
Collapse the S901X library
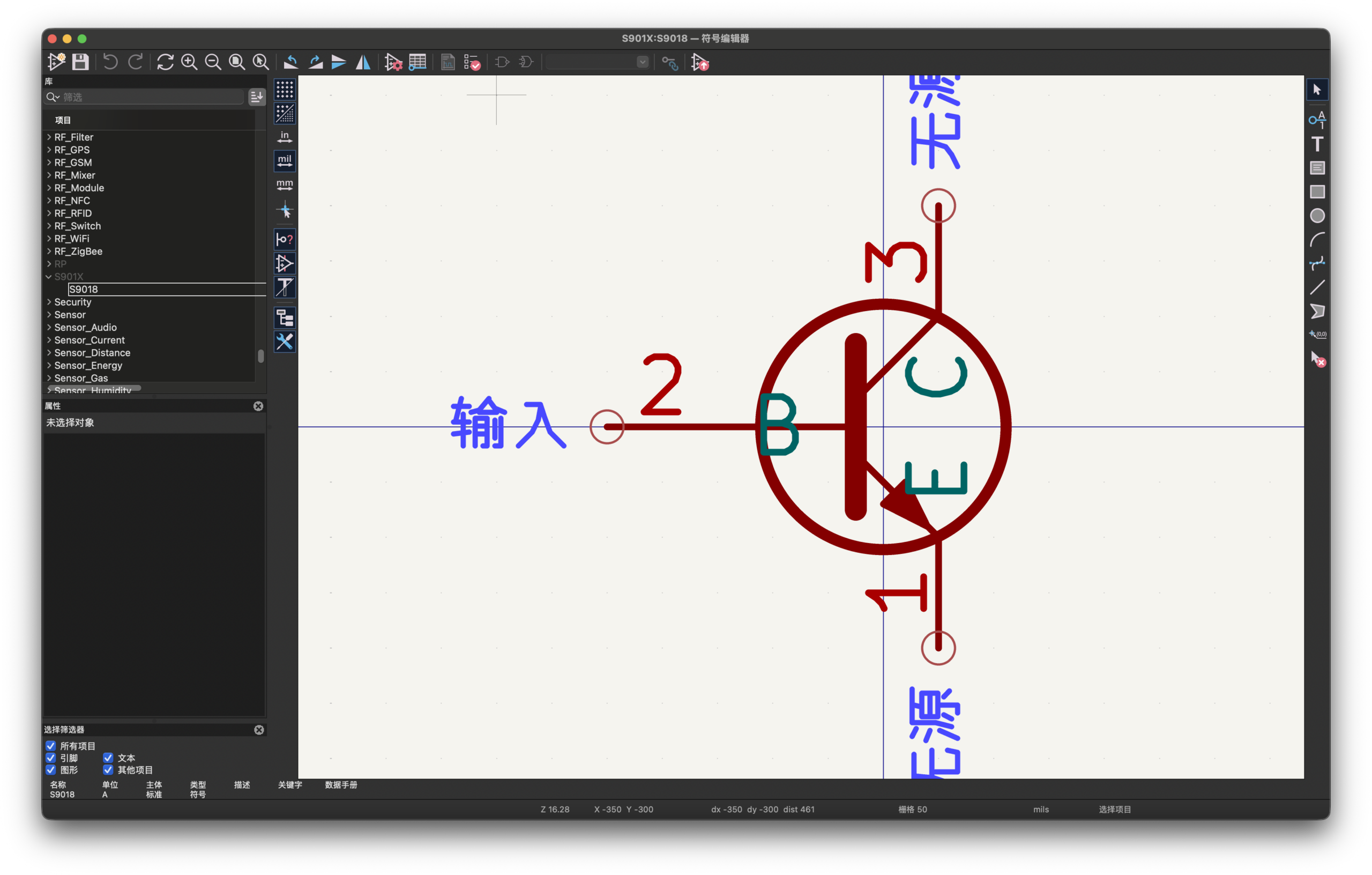coord(49,277)
